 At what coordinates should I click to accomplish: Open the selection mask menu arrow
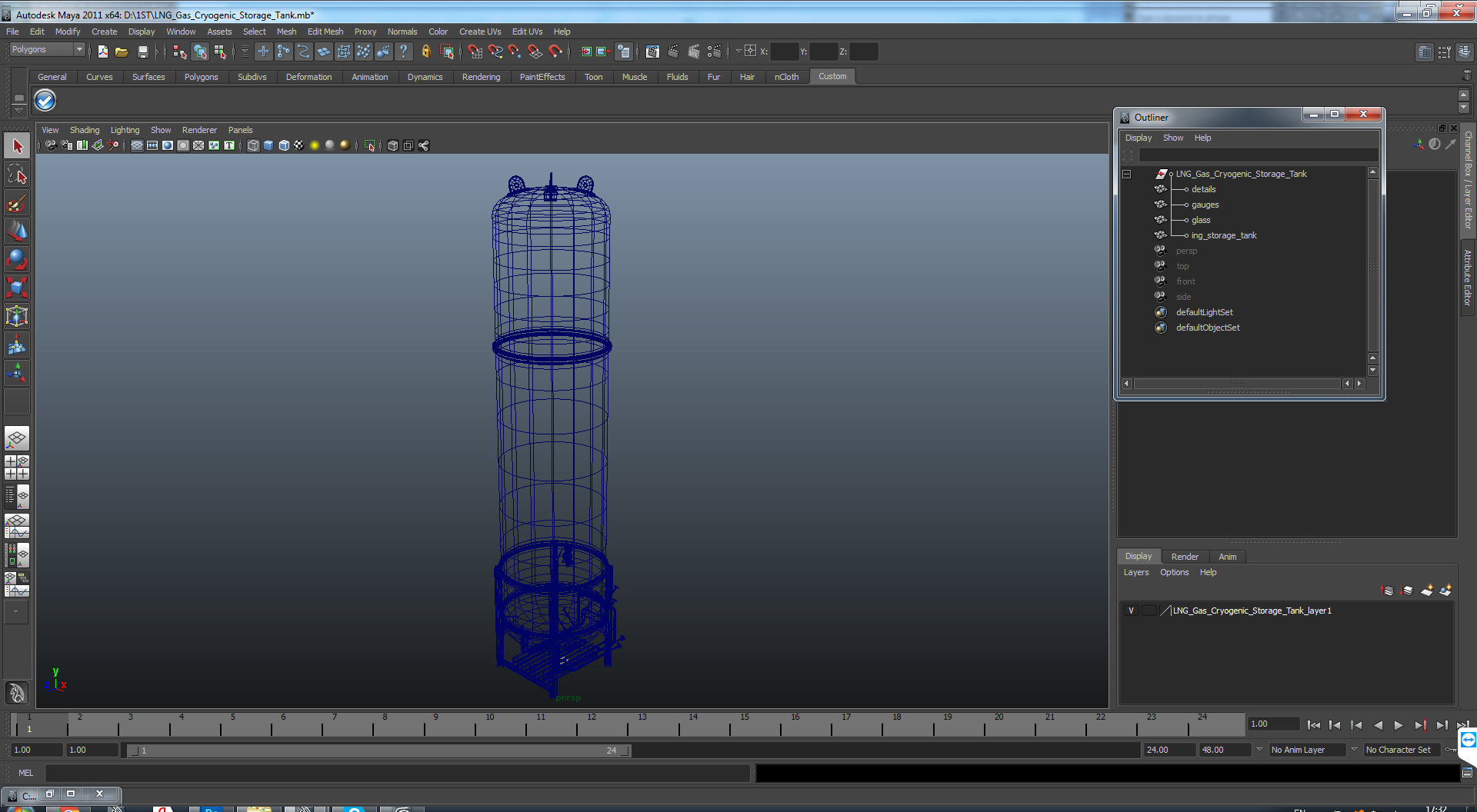(x=245, y=52)
